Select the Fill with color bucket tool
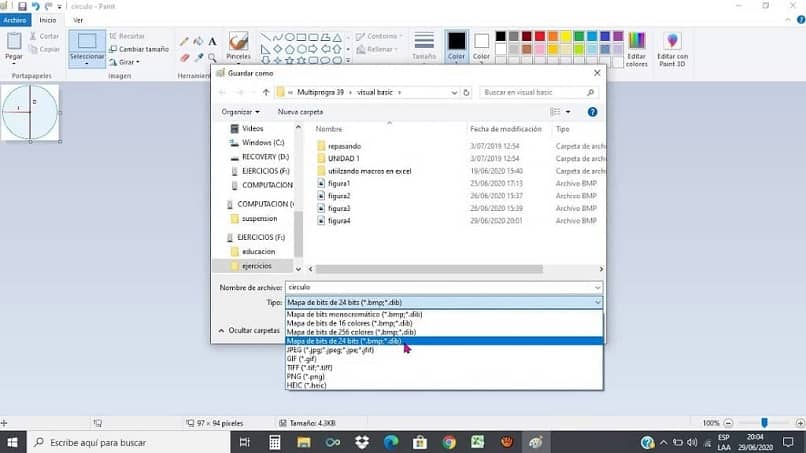Screen dimensions: 806x453 coord(198,42)
